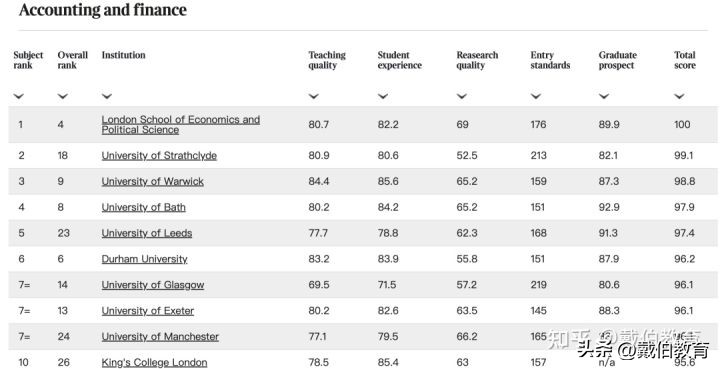Open University of Strathclyde link

click(159, 156)
